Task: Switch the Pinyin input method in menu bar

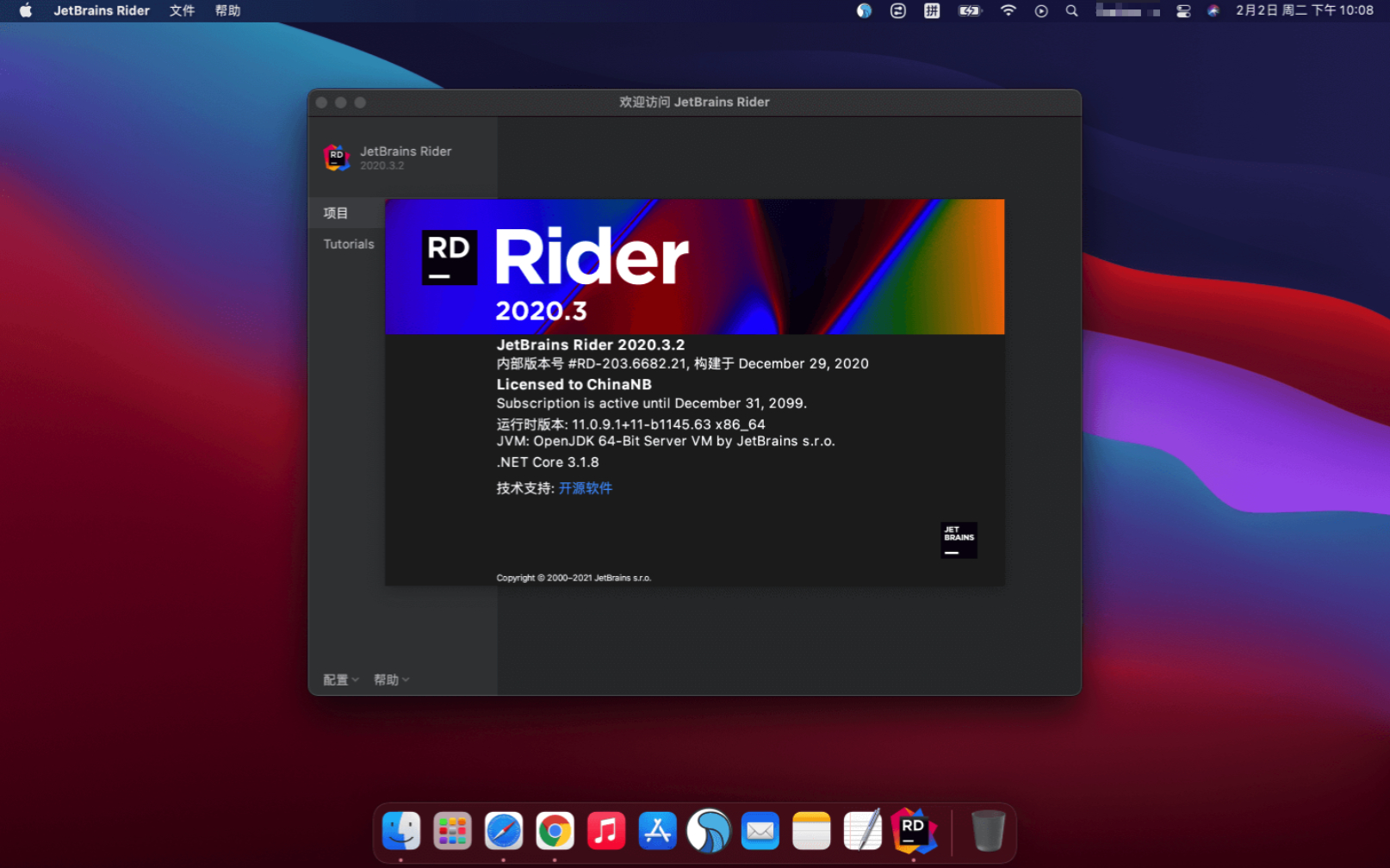Action: (932, 11)
